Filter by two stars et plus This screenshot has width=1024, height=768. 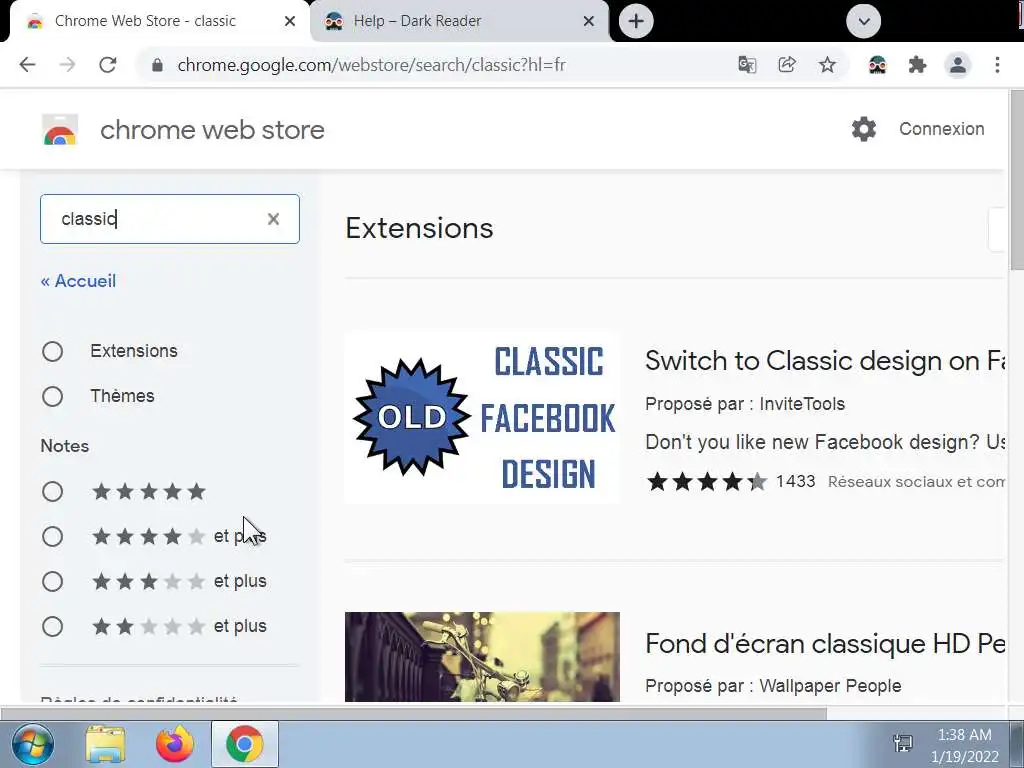pos(52,626)
